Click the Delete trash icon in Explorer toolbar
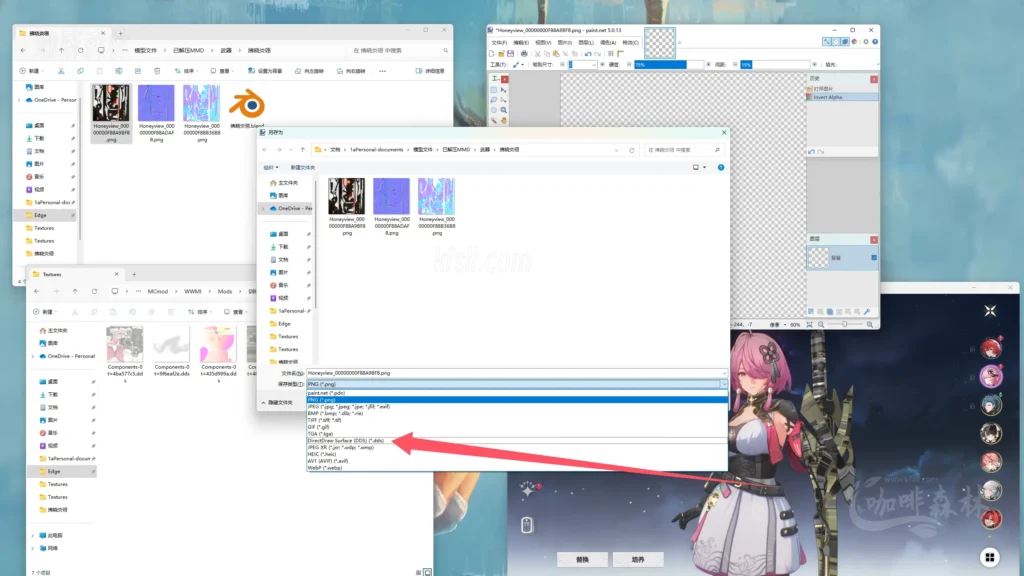Image resolution: width=1024 pixels, height=576 pixels. click(x=157, y=71)
